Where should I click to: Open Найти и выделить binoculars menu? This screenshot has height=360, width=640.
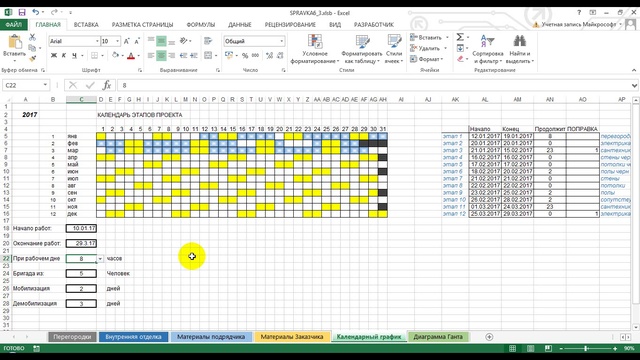520,49
